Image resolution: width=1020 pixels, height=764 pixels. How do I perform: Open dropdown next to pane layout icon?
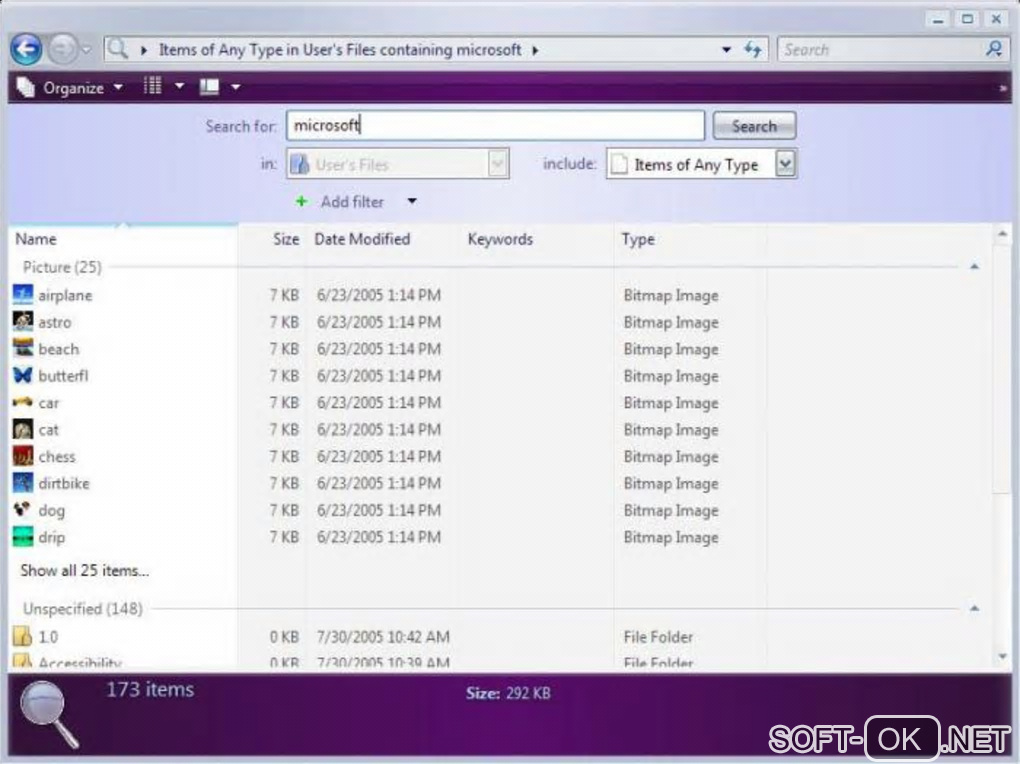tap(235, 87)
